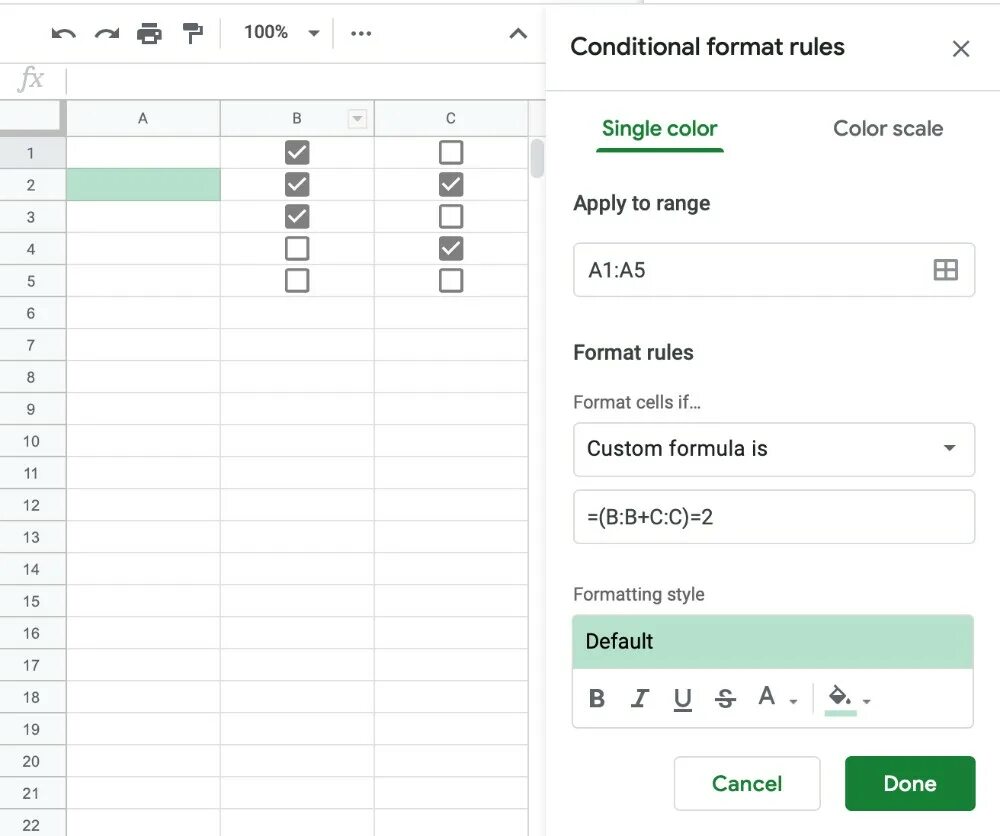Toggle Strikethrough in Formatting style
The image size is (1000, 836).
[726, 699]
